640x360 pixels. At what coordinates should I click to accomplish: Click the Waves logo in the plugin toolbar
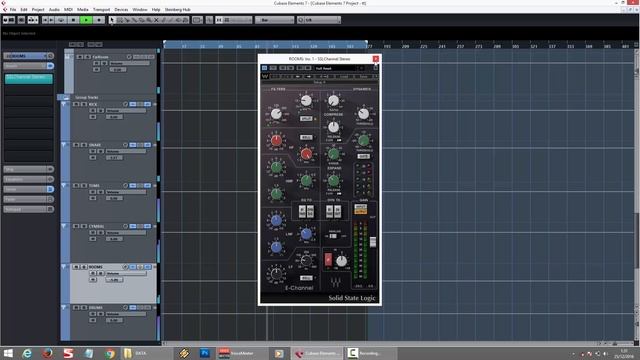[x=265, y=76]
